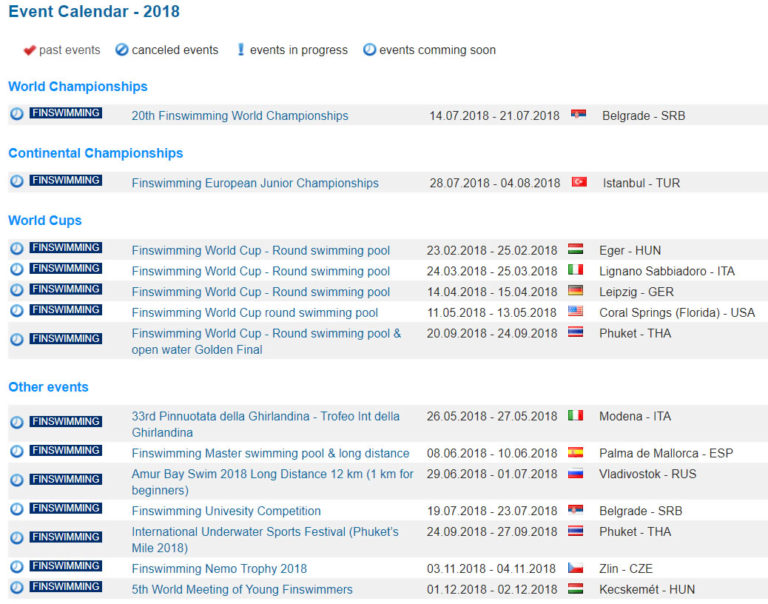The width and height of the screenshot is (768, 604).
Task: Click the canceled events legend icon
Action: 121,49
